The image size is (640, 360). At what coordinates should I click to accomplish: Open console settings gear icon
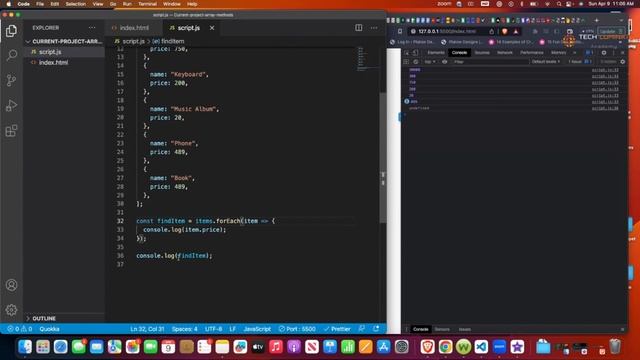point(622,62)
